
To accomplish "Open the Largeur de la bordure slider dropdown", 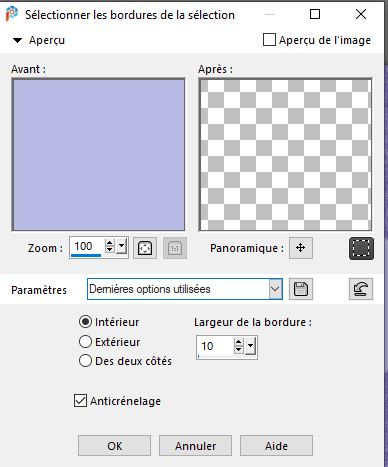I will pos(251,347).
